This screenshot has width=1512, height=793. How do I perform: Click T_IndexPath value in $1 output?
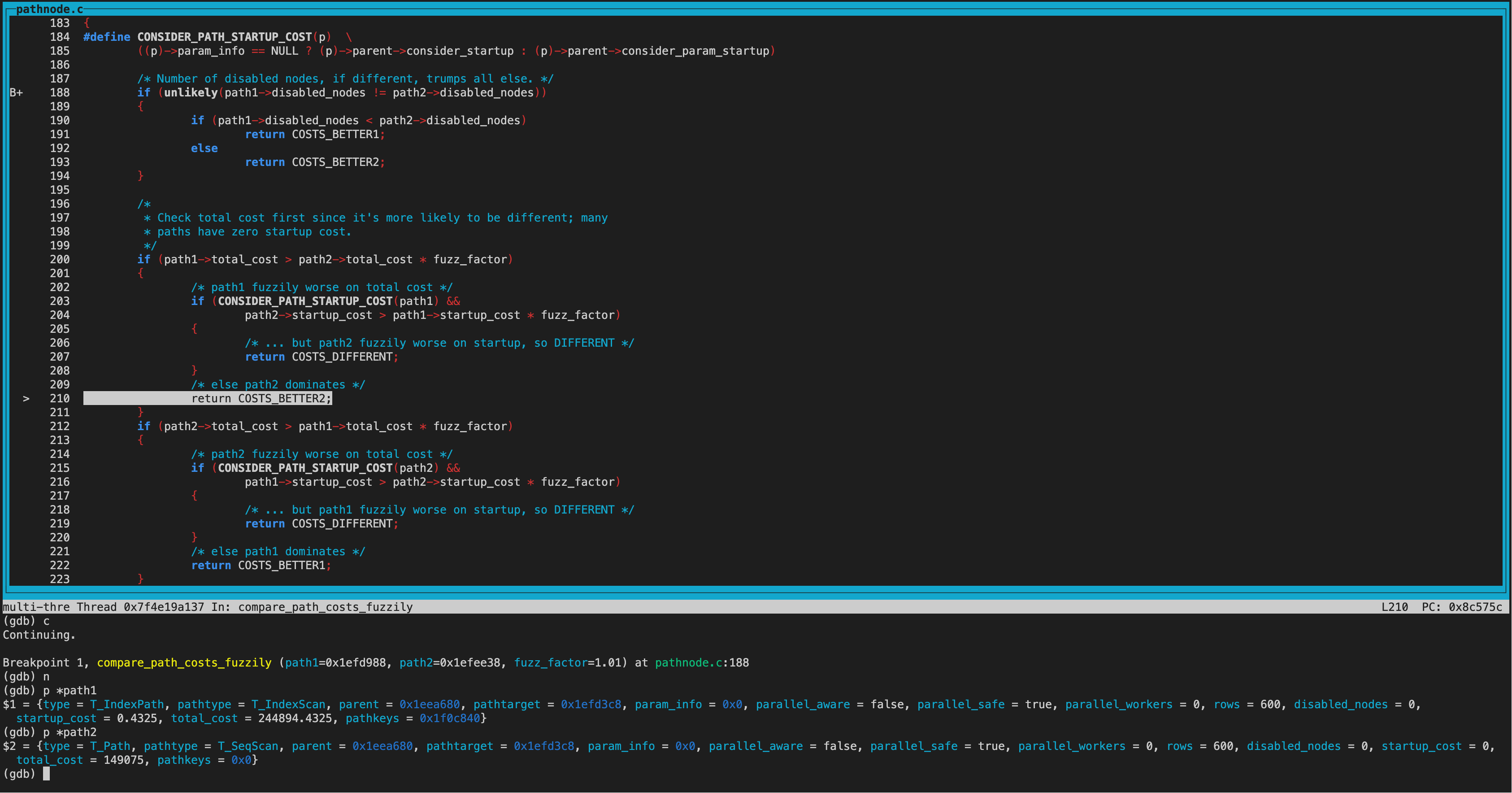click(127, 704)
